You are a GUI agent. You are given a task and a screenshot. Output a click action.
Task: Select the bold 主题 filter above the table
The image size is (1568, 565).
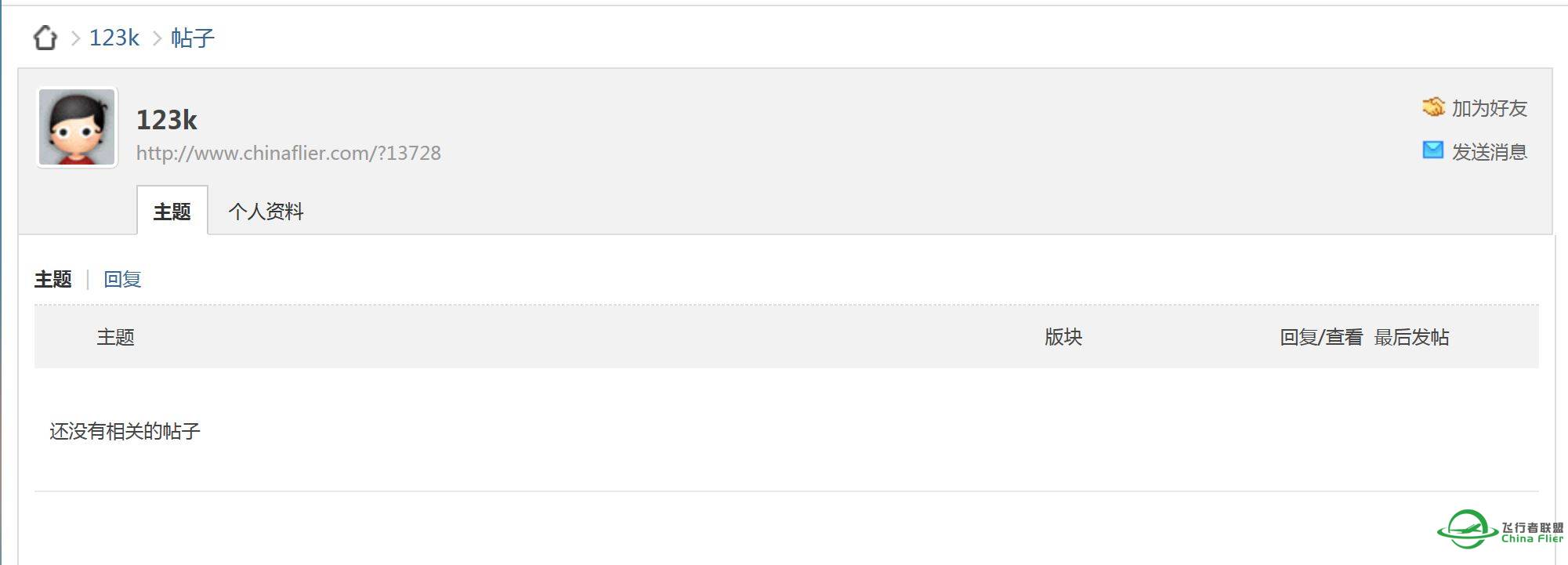[x=53, y=279]
